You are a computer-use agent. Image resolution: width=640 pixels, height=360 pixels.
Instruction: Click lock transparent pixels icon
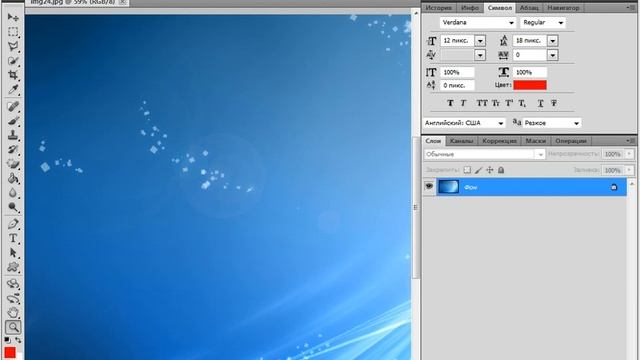(x=467, y=170)
